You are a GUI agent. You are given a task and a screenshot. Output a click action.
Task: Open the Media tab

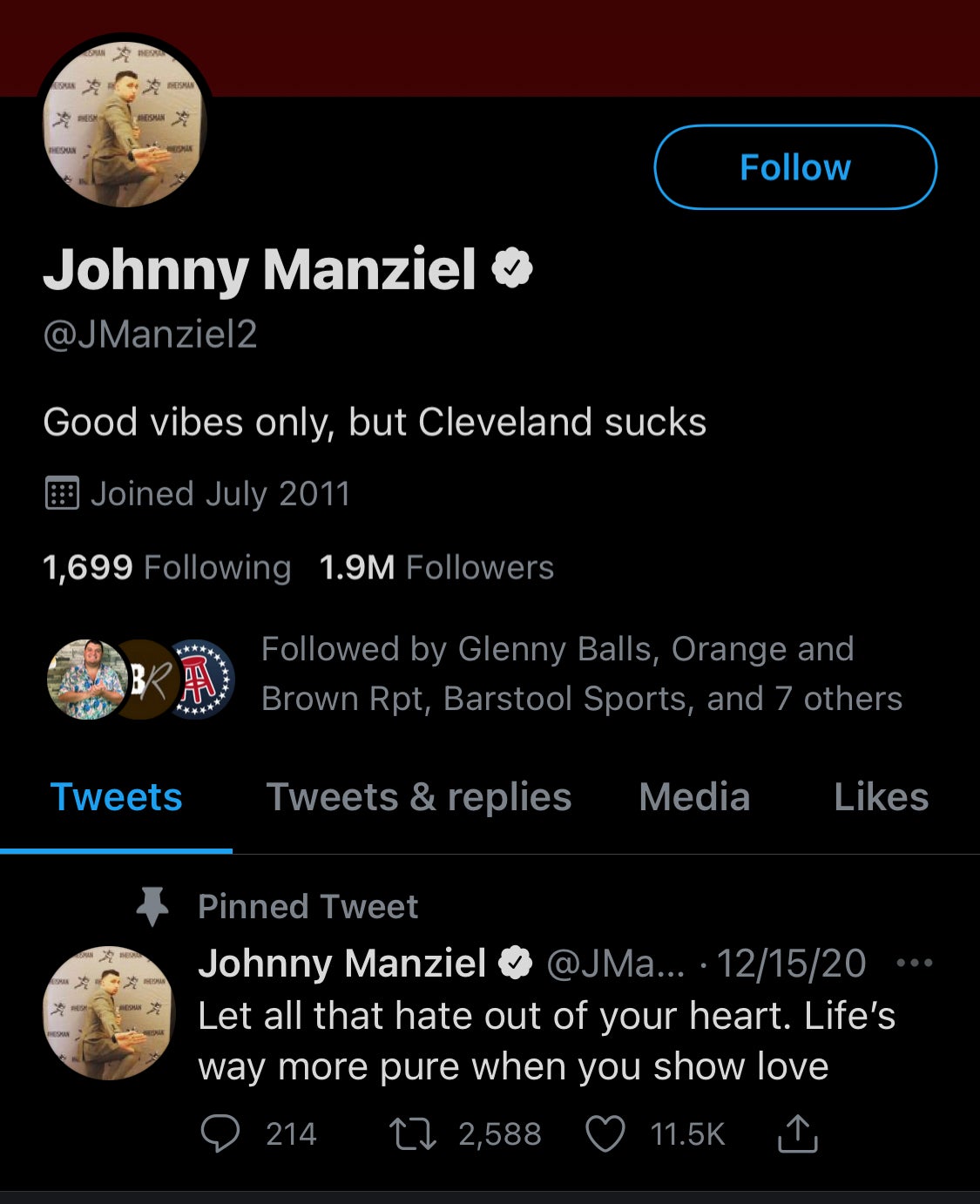point(694,797)
